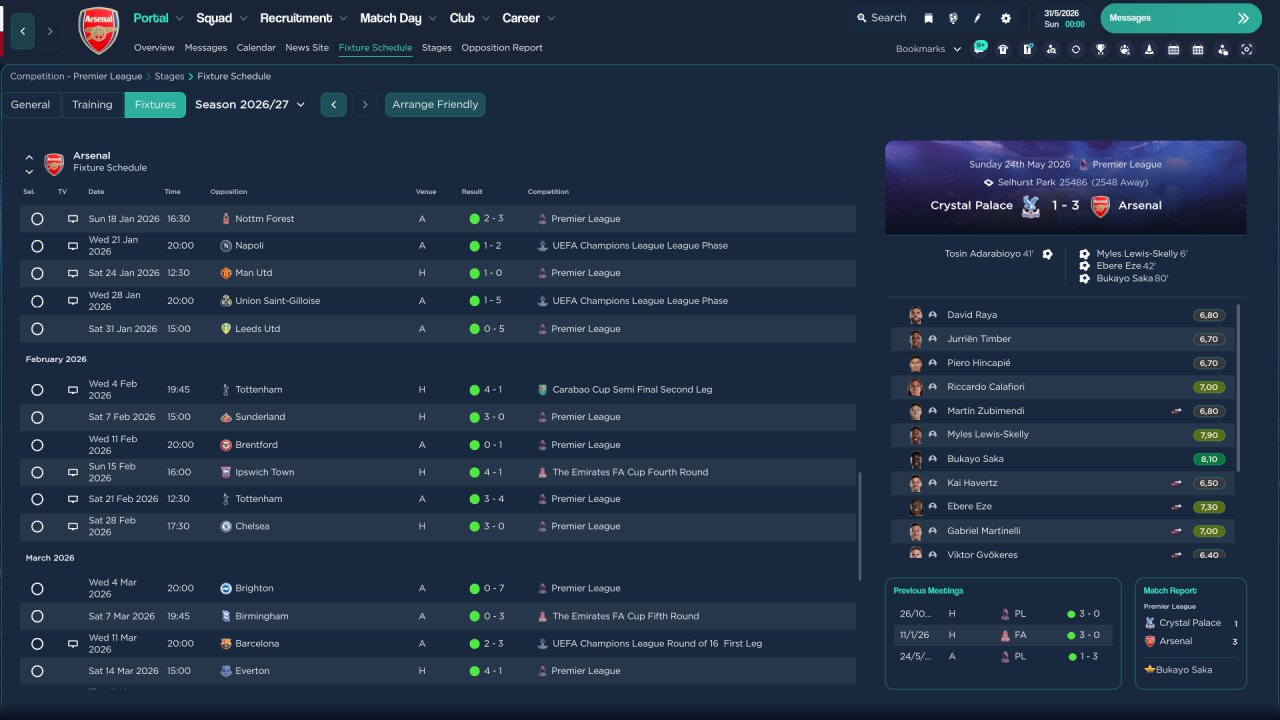Image resolution: width=1280 pixels, height=720 pixels.
Task: Open the bookmark ribbon icon beside Search
Action: point(929,18)
